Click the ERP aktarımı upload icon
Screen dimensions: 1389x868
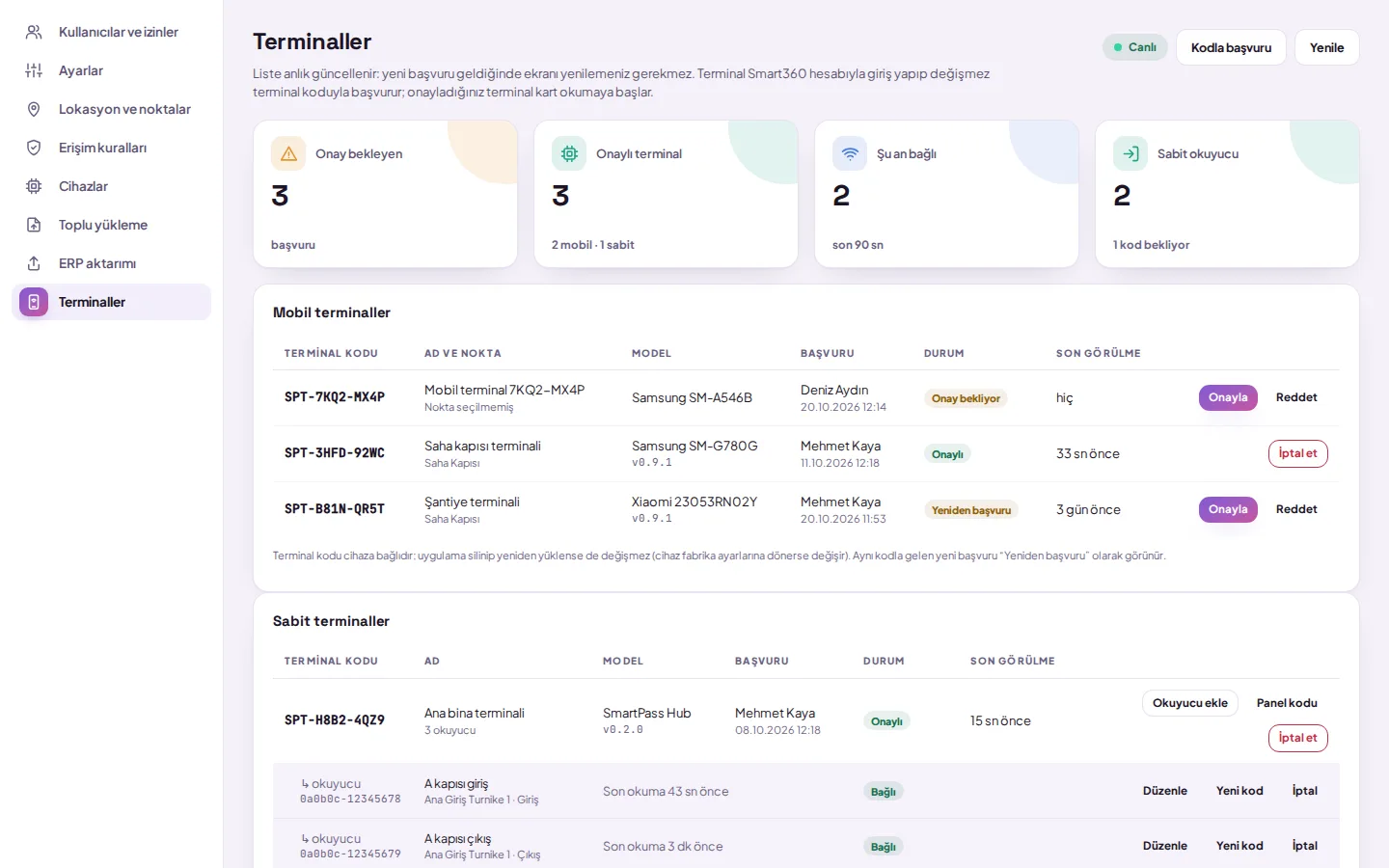pyautogui.click(x=34, y=263)
